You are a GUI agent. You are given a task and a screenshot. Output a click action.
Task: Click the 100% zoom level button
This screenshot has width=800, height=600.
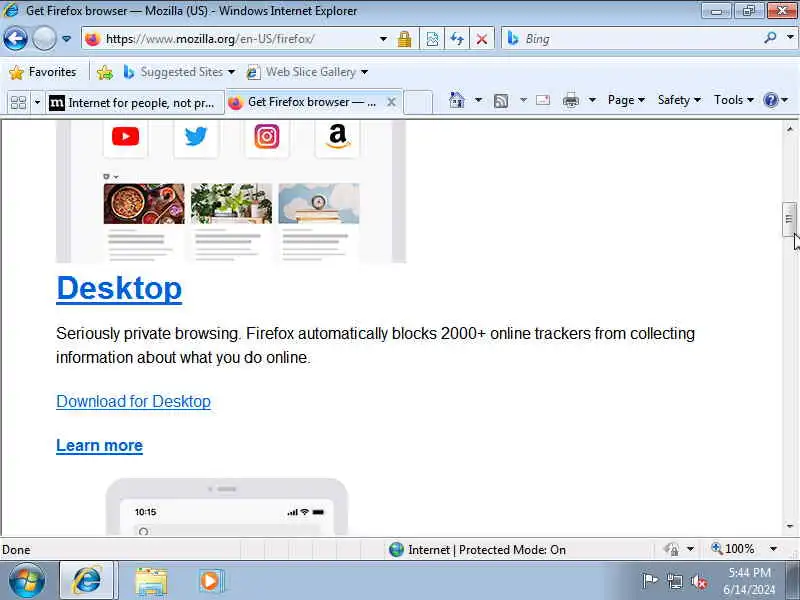pyautogui.click(x=733, y=549)
